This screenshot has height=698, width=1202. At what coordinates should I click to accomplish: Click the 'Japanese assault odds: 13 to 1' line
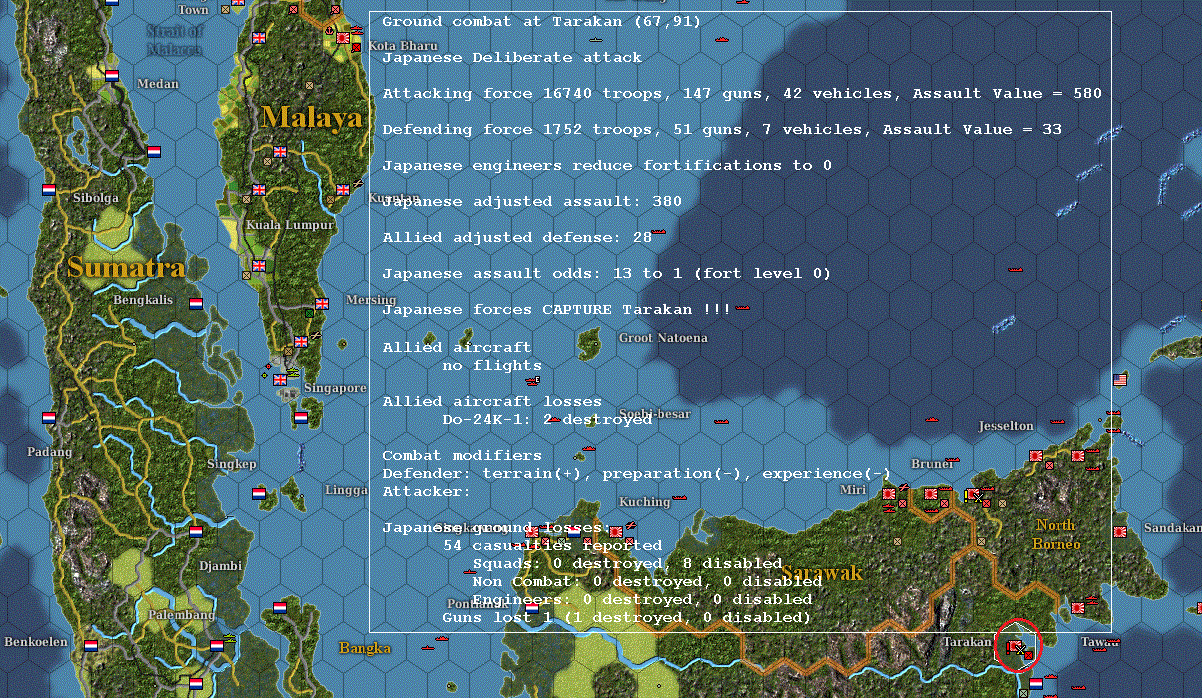pos(607,273)
